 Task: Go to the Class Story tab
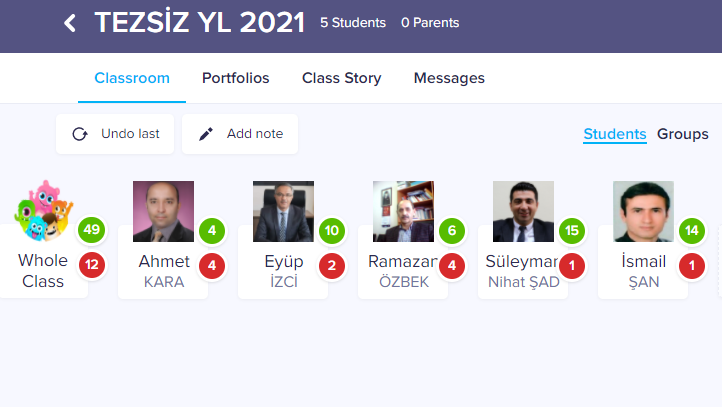[342, 78]
